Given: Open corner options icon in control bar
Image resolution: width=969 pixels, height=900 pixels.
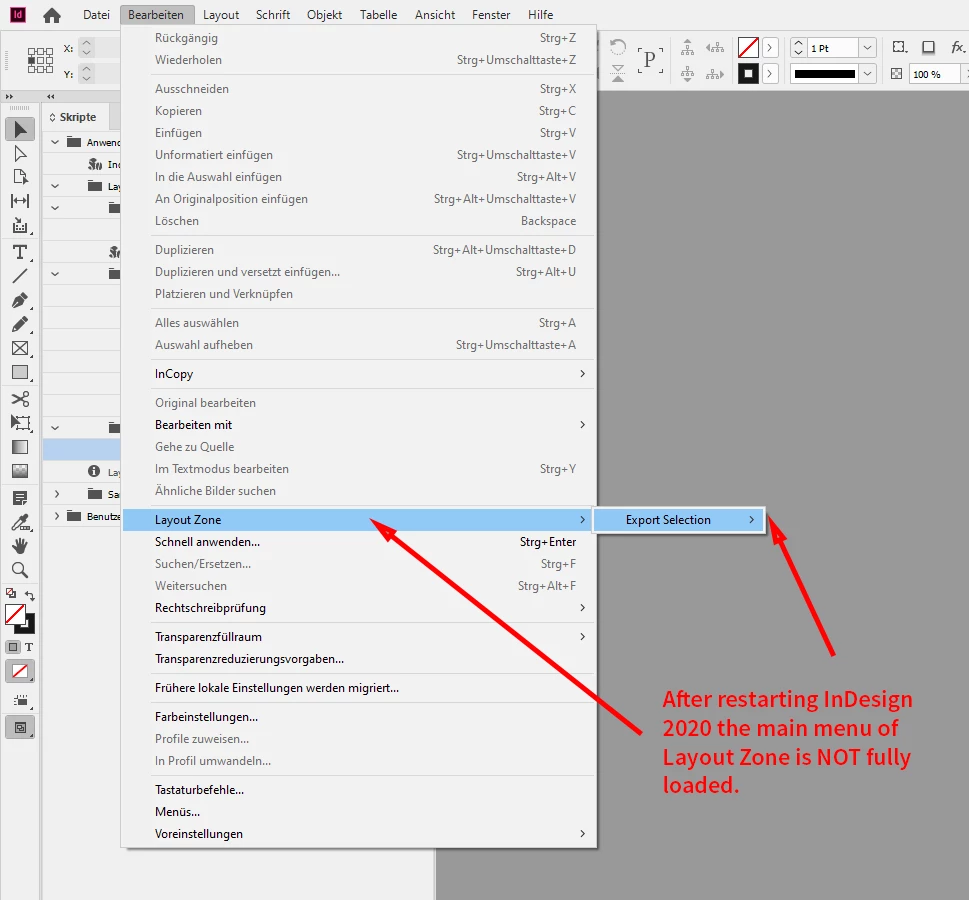Looking at the screenshot, I should click(900, 47).
